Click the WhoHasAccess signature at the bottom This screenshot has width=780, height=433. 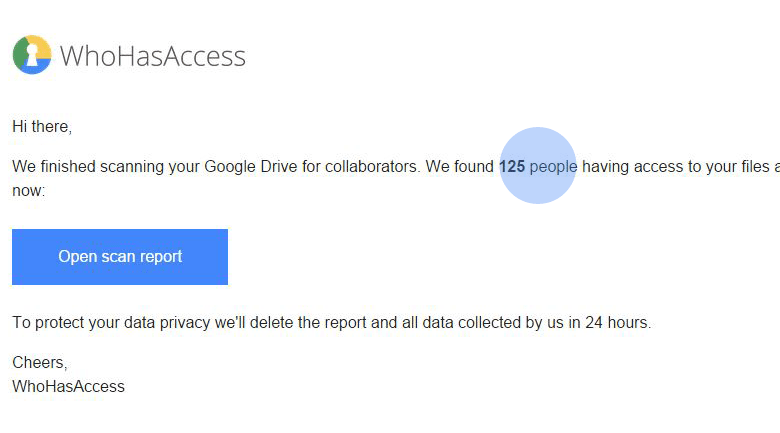click(x=68, y=386)
